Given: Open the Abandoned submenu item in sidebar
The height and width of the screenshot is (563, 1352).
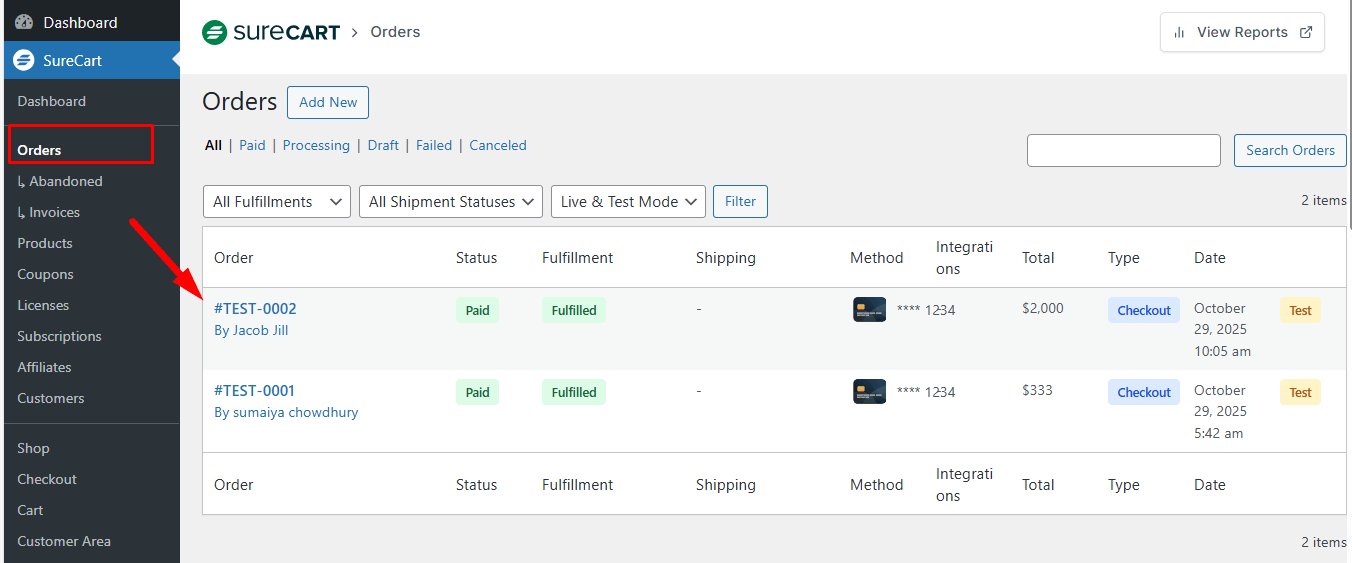Looking at the screenshot, I should pyautogui.click(x=65, y=181).
